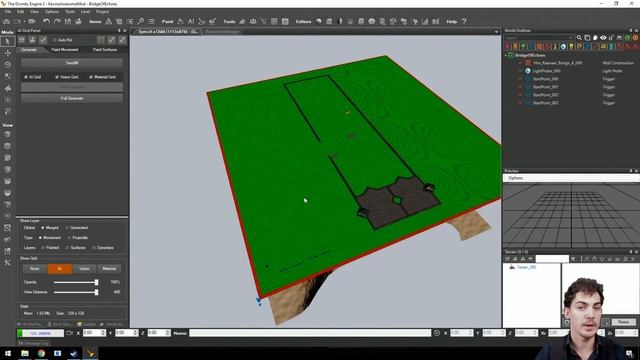
Task: Select the Generated radio option
Action: click(67, 228)
